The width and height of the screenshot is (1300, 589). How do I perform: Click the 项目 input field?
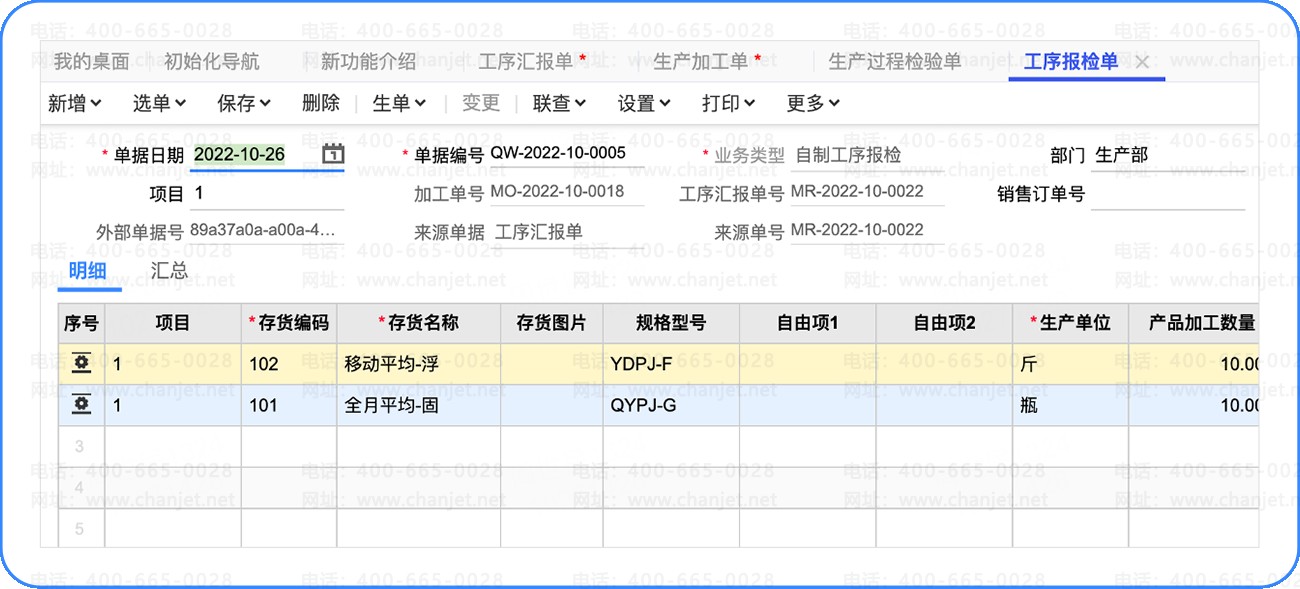(267, 194)
